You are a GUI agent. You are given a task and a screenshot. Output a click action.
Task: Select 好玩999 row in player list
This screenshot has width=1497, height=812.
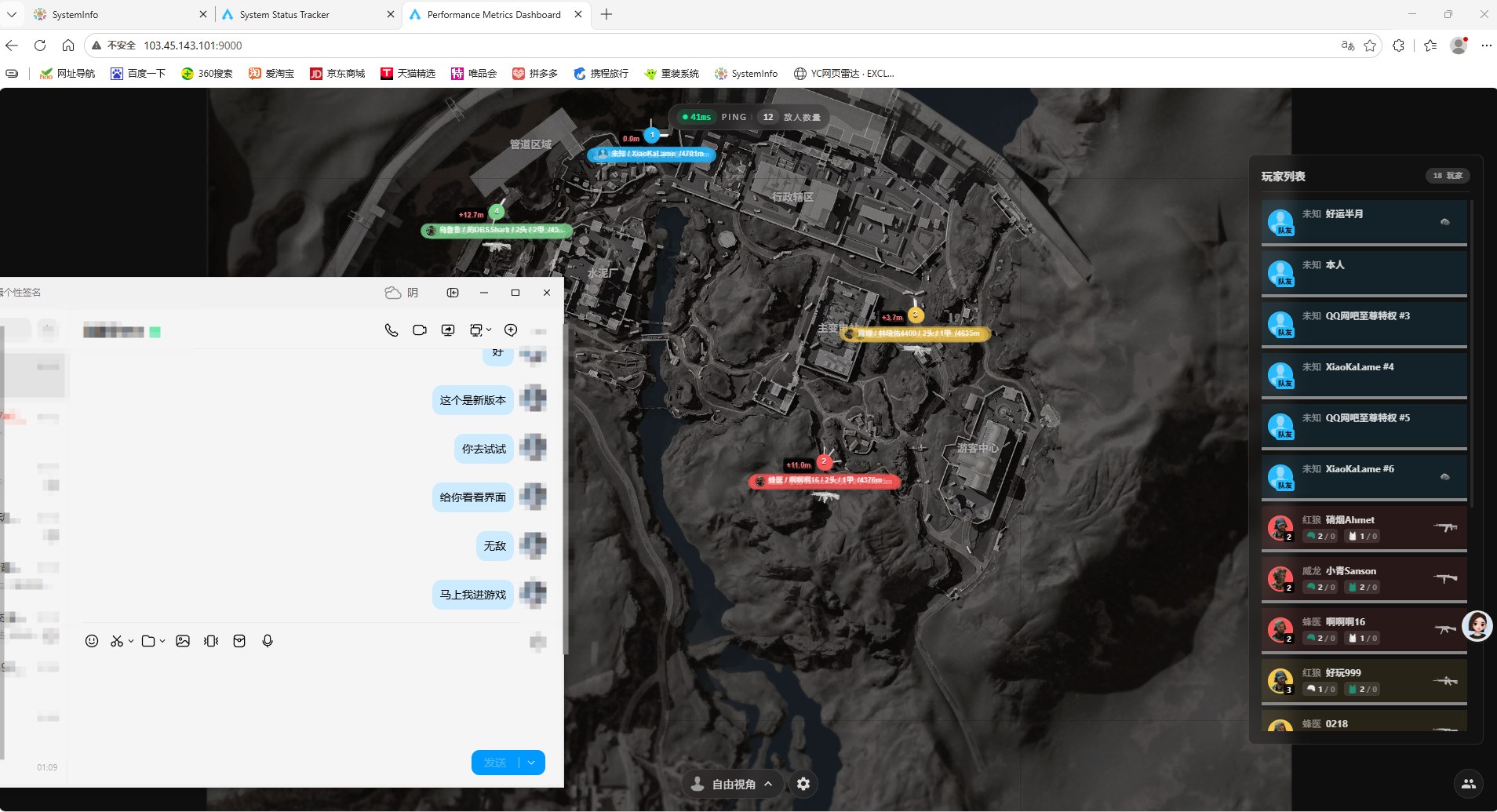(x=1364, y=681)
